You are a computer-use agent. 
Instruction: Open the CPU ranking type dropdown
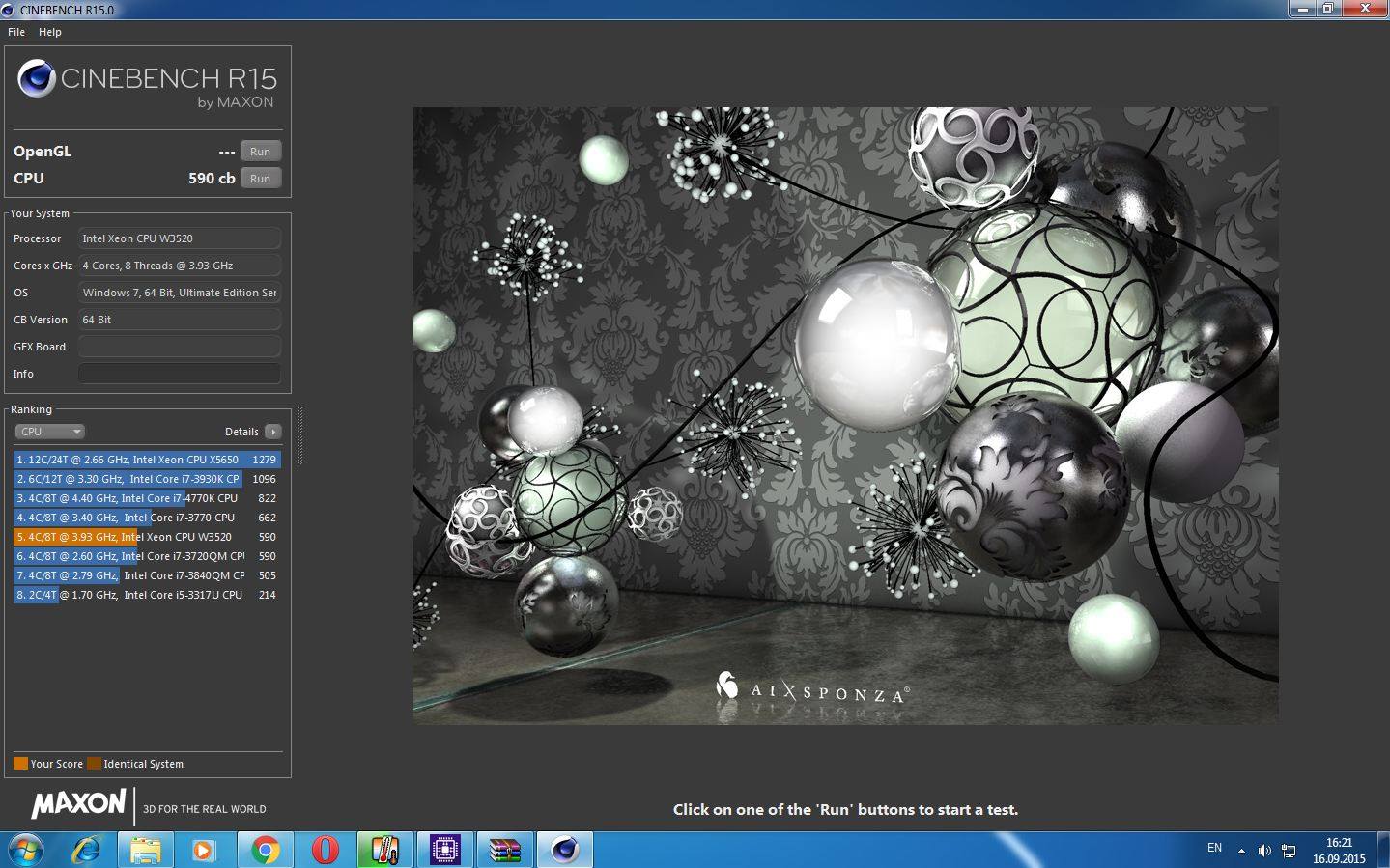(50, 432)
